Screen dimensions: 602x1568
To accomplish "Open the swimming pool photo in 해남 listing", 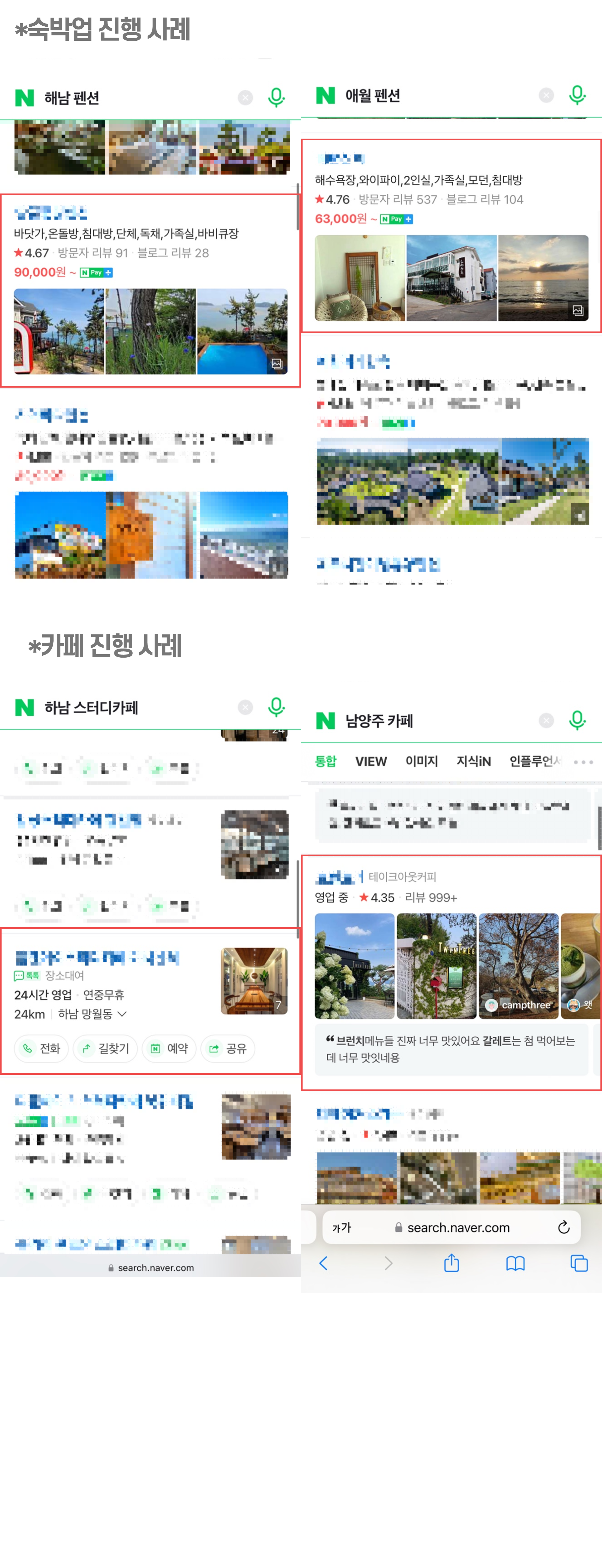I will click(x=242, y=331).
